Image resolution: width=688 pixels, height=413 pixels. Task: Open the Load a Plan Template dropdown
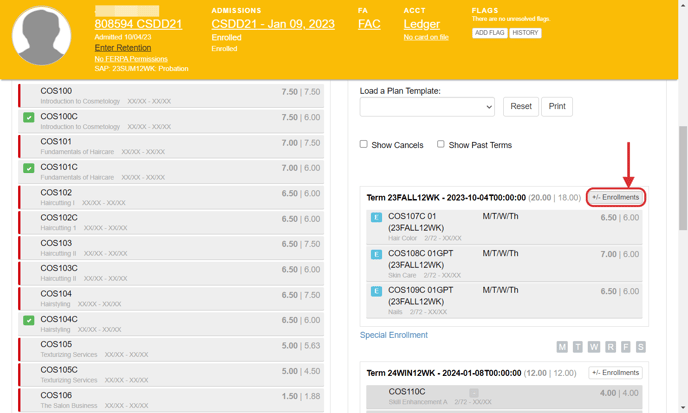[427, 107]
